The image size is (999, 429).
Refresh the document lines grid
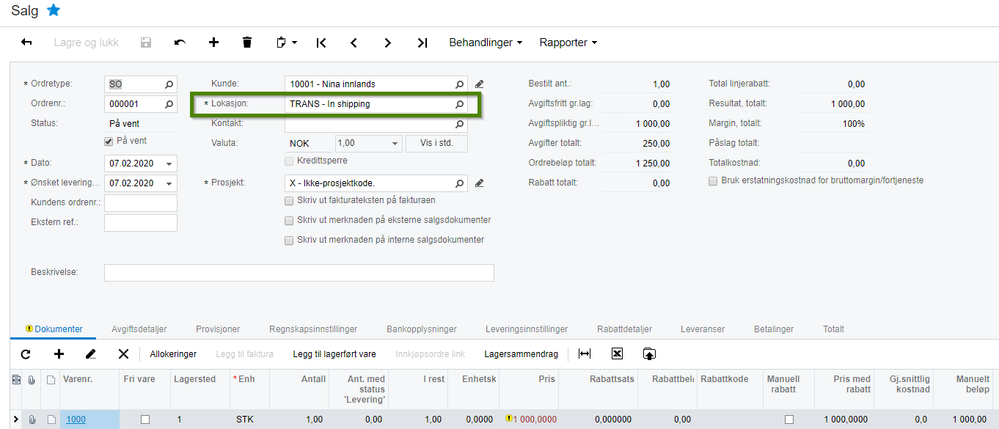pyautogui.click(x=26, y=354)
